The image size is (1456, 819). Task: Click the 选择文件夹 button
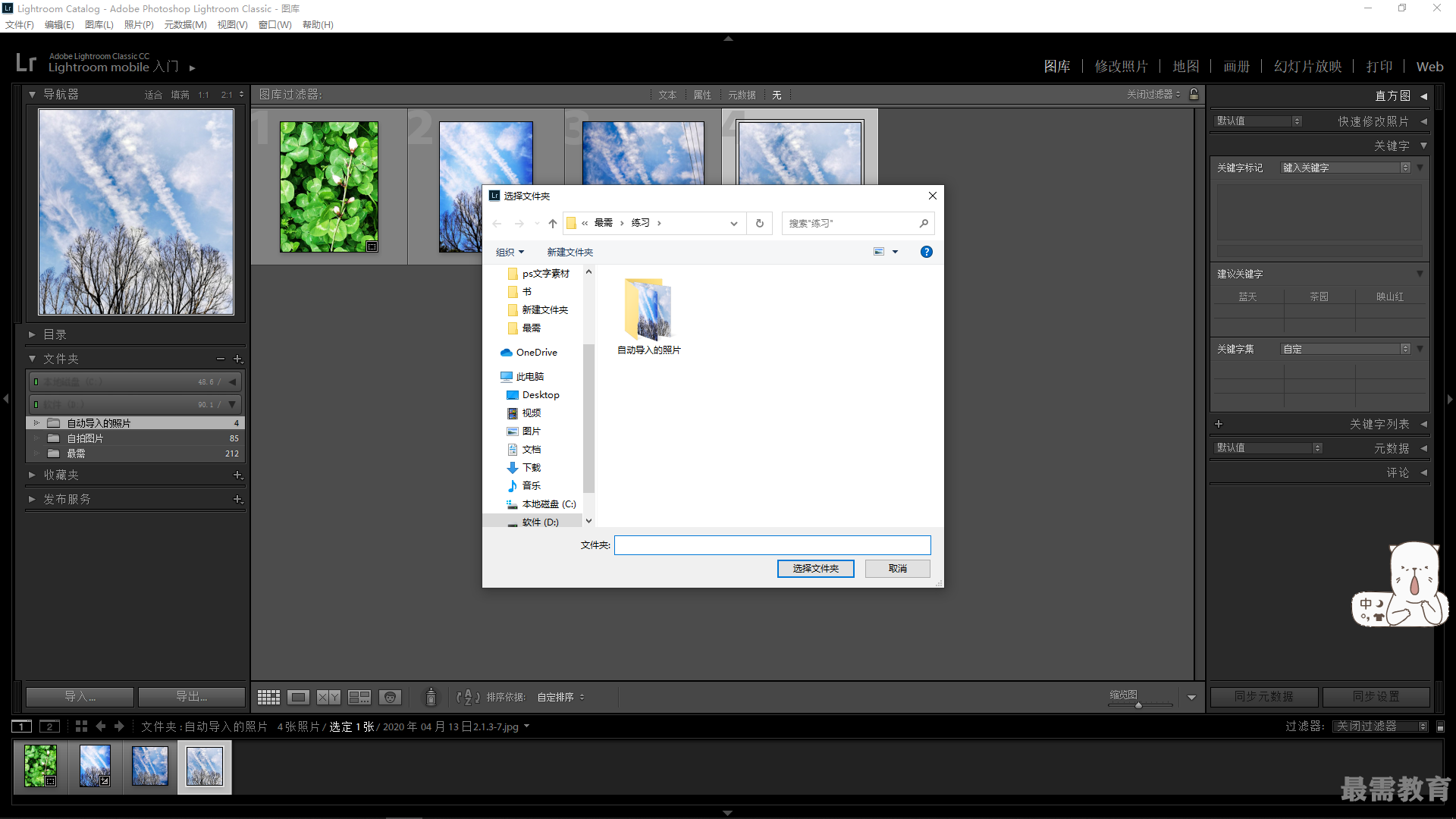coord(816,569)
